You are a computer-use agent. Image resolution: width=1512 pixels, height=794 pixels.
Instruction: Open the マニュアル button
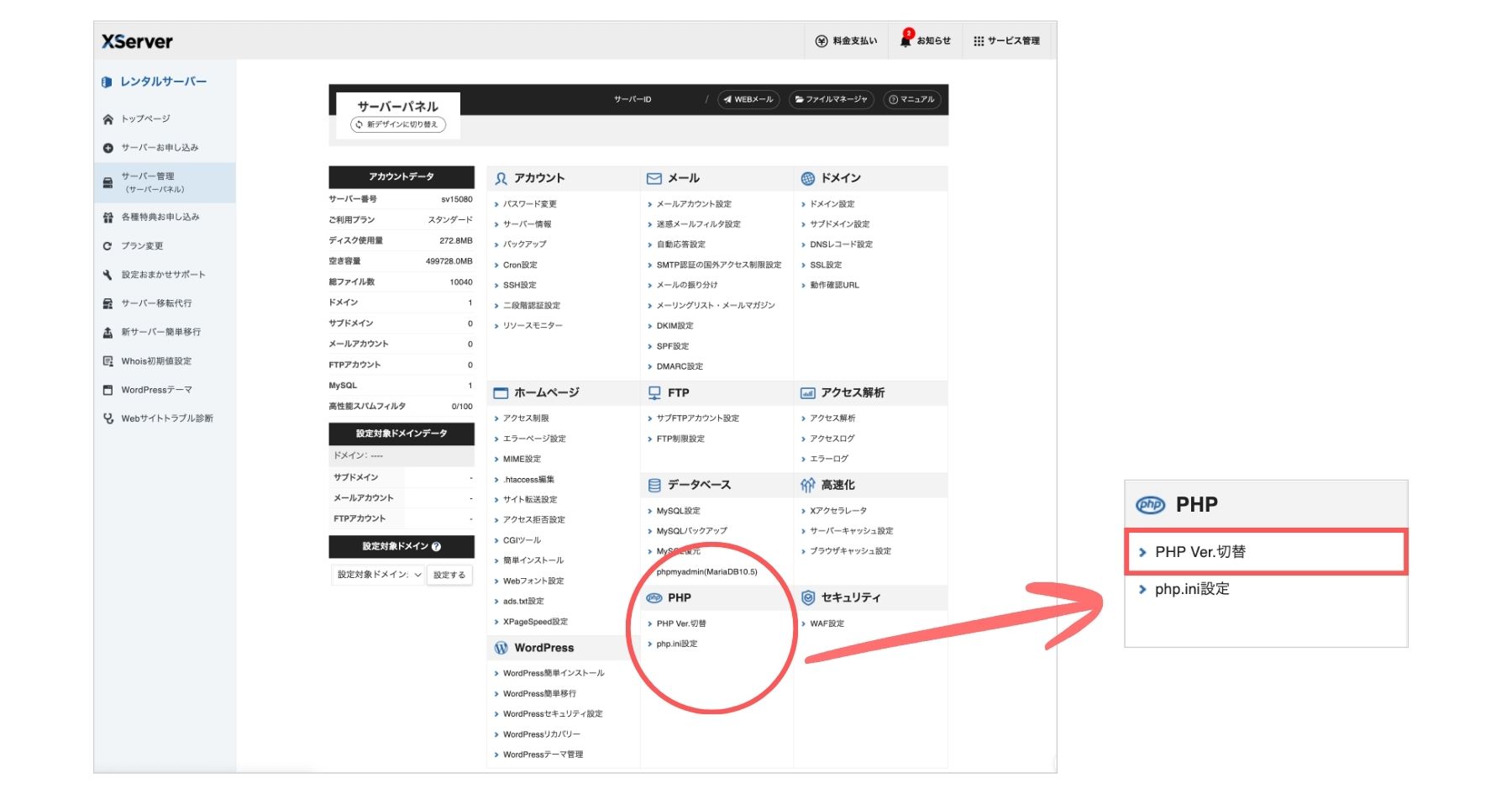click(911, 99)
